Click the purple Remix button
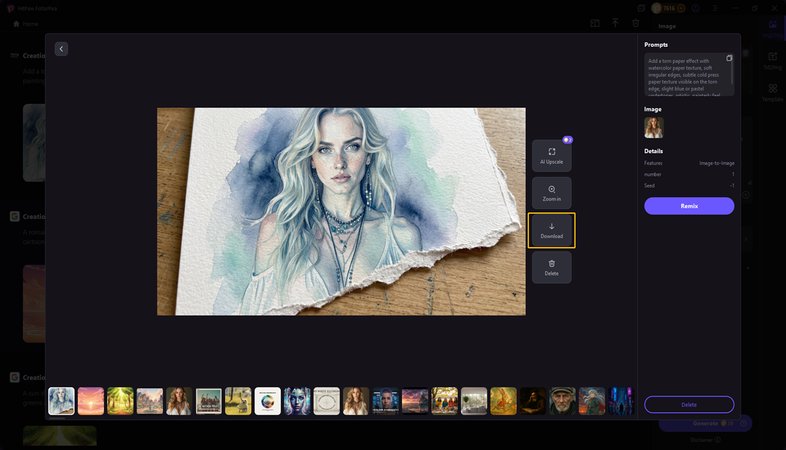The width and height of the screenshot is (786, 450). pyautogui.click(x=689, y=206)
